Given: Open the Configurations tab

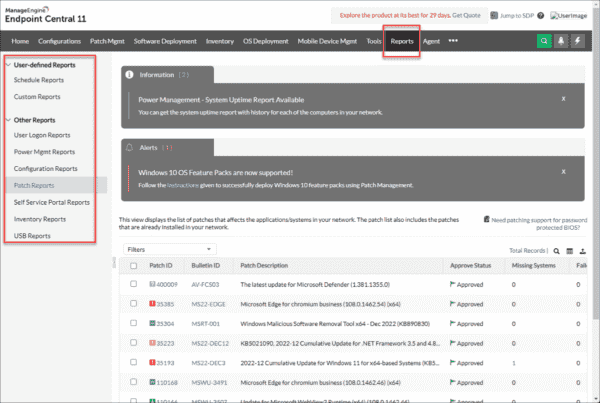Looking at the screenshot, I should (59, 41).
